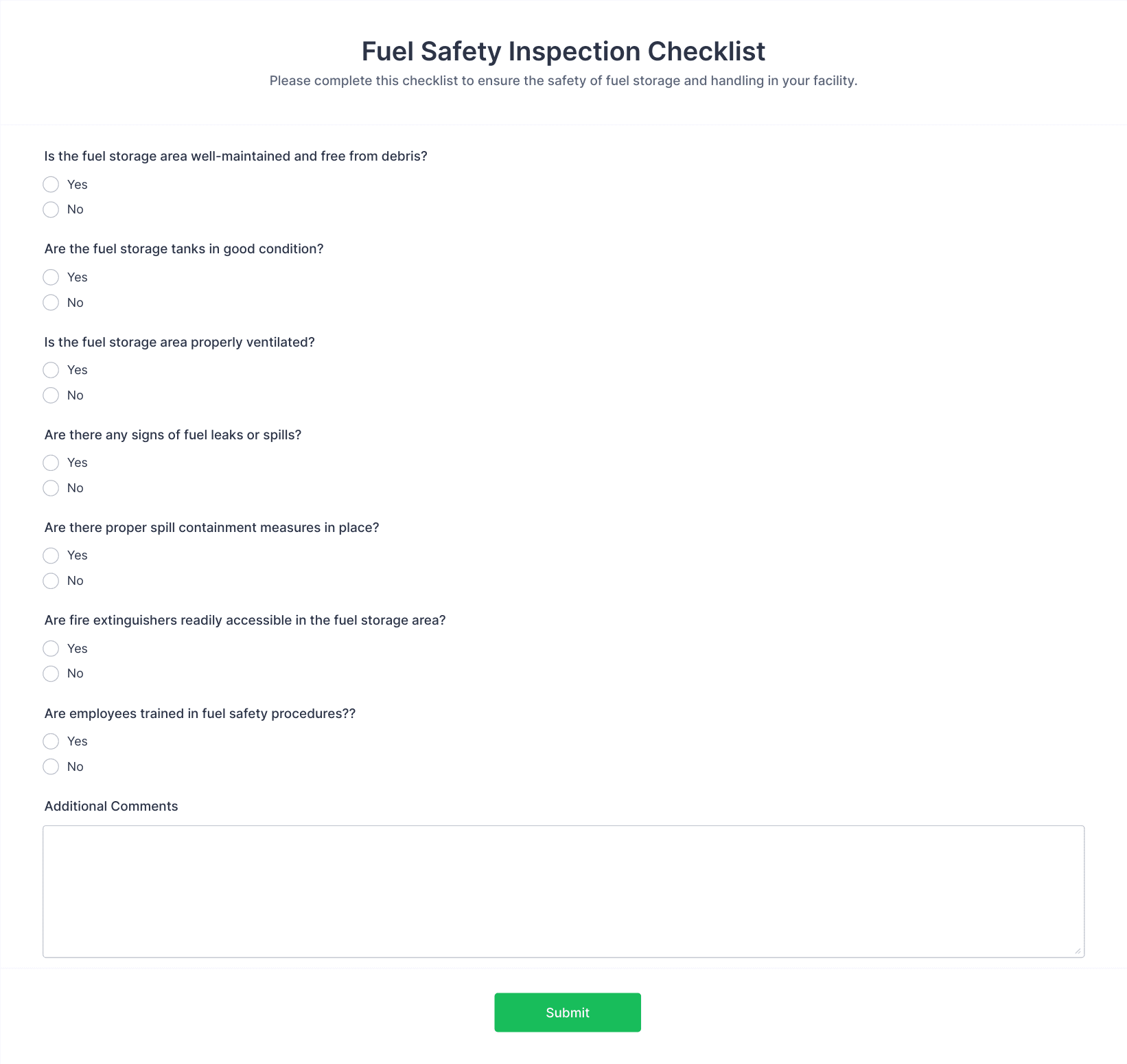Mark No for storage area properly ventilated
Screen dimensions: 1127x1064
pyautogui.click(x=51, y=395)
